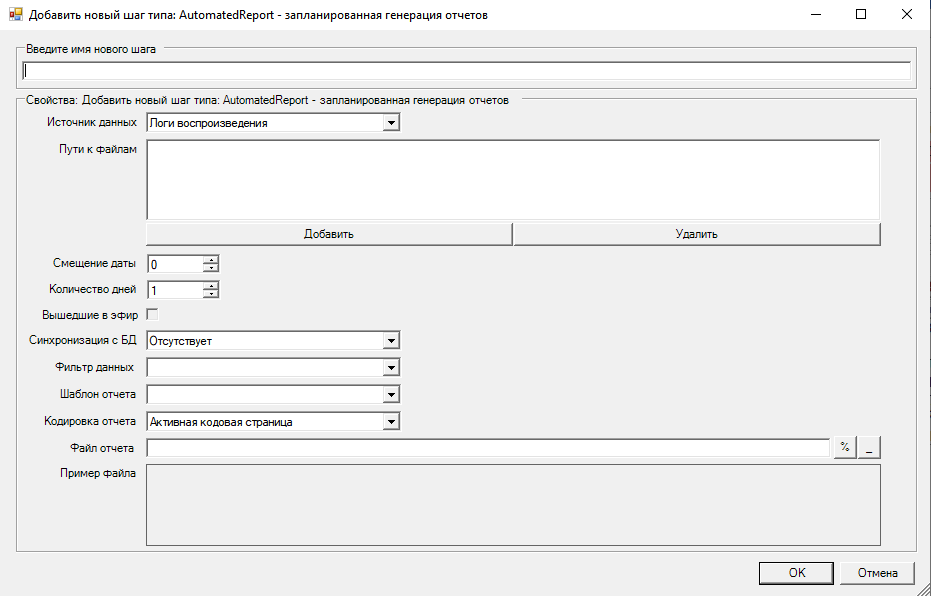Click the Пути к файлам label
Screen dimensions: 931x596
click(98, 149)
